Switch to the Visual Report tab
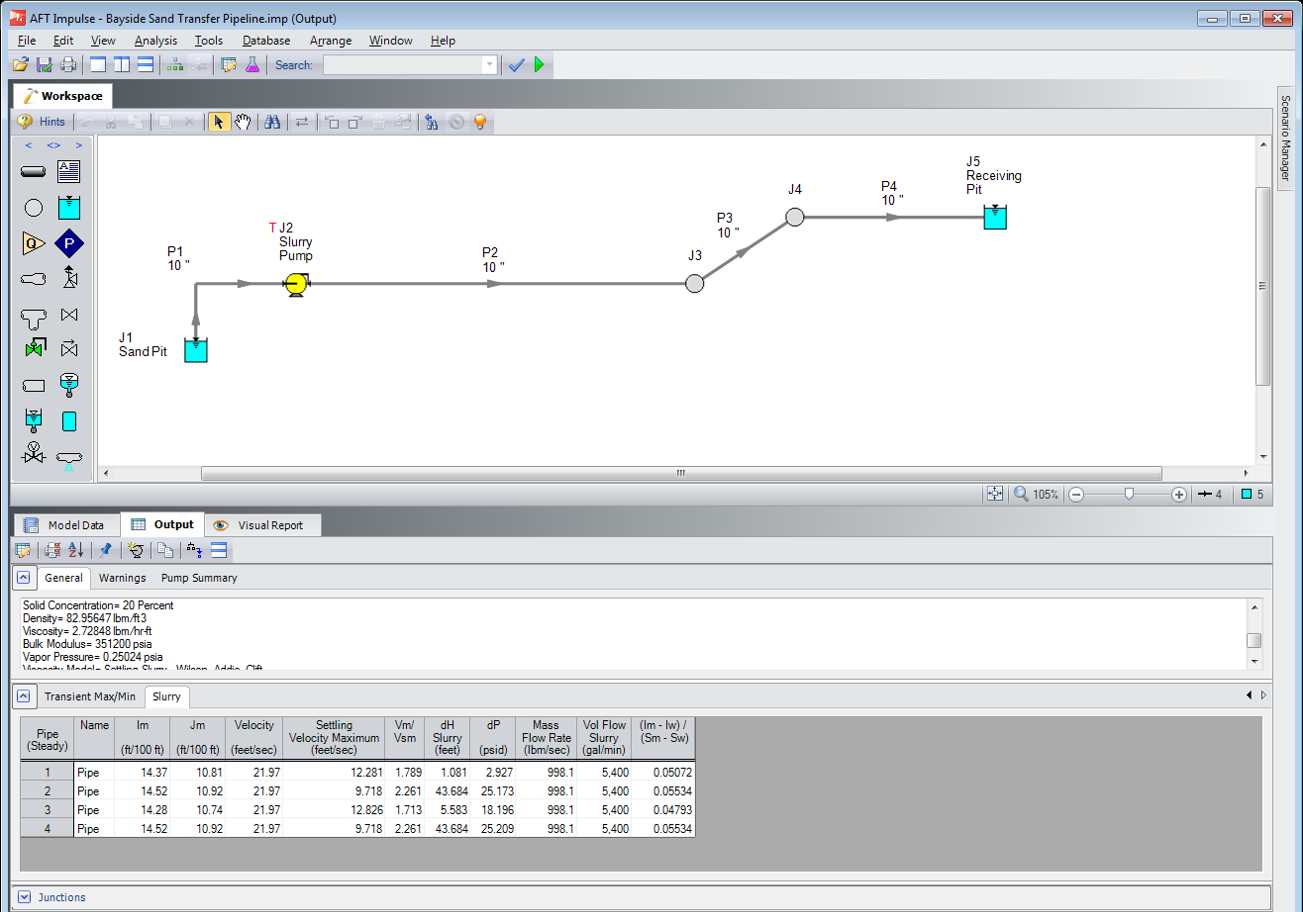Viewport: 1303px width, 912px height. click(262, 525)
